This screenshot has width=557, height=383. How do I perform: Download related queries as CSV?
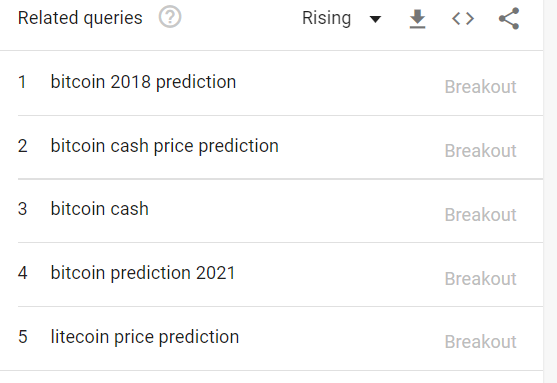[x=417, y=19]
